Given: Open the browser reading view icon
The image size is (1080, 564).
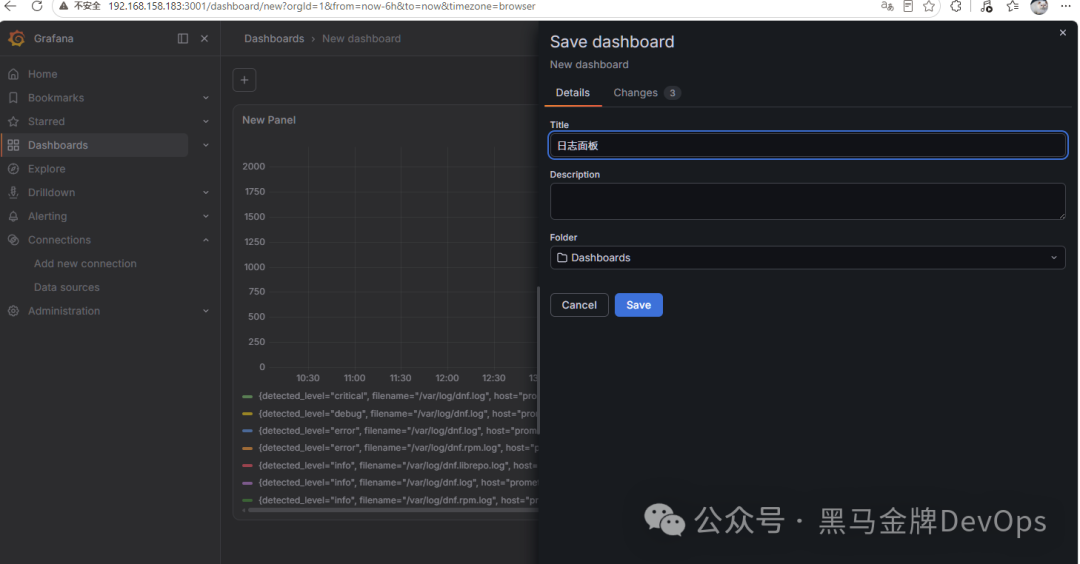Looking at the screenshot, I should click(x=908, y=6).
